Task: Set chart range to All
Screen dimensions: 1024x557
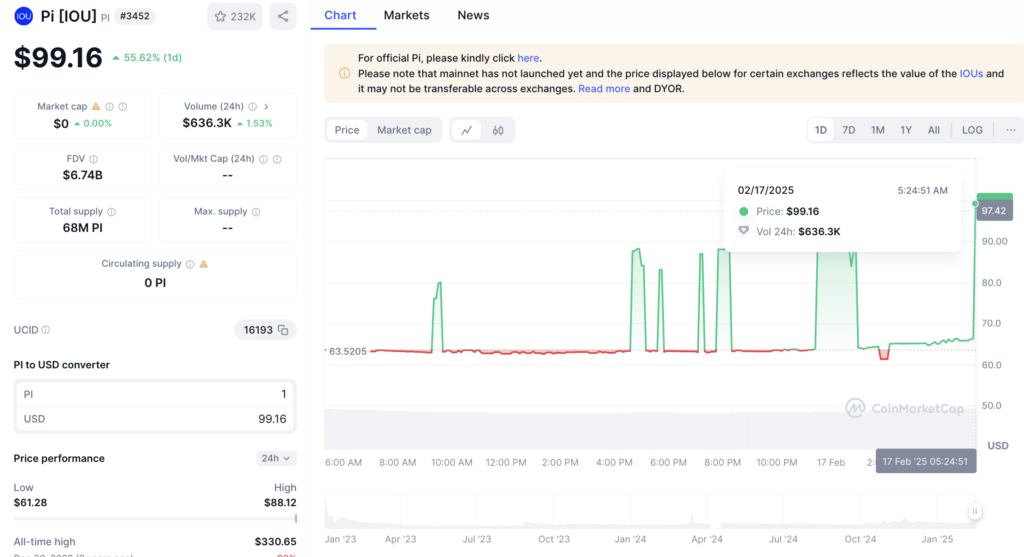Action: (x=934, y=130)
